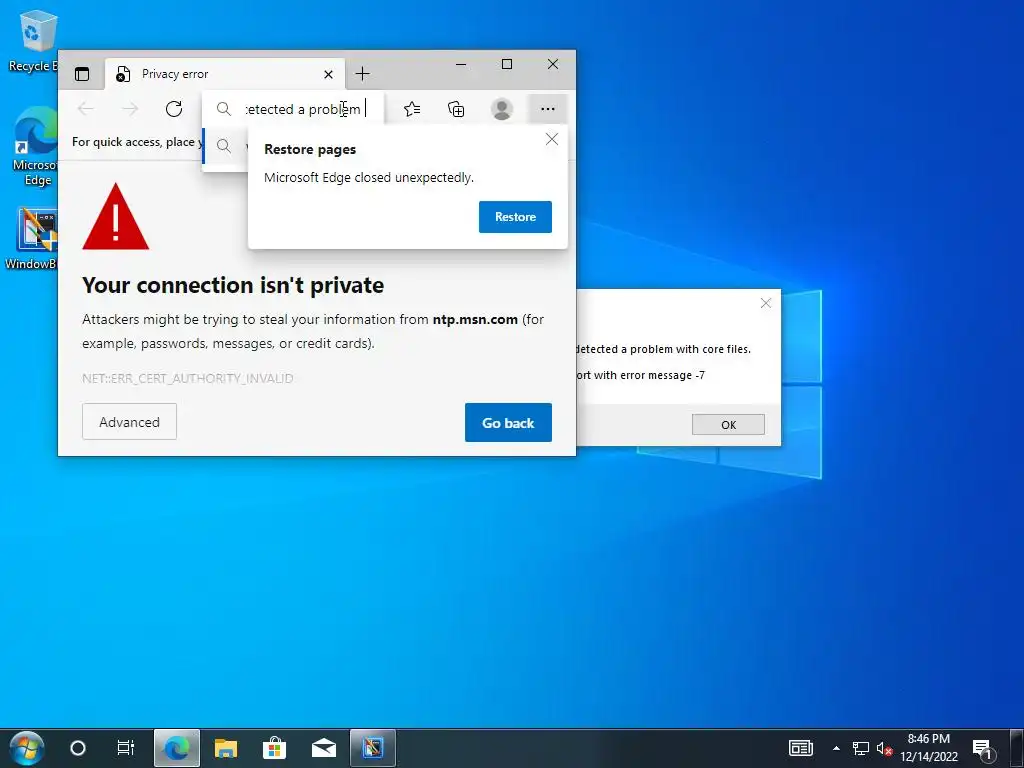Viewport: 1024px width, 768px height.
Task: Select the Microsoft Edge desktop shortcut
Action: click(x=34, y=146)
